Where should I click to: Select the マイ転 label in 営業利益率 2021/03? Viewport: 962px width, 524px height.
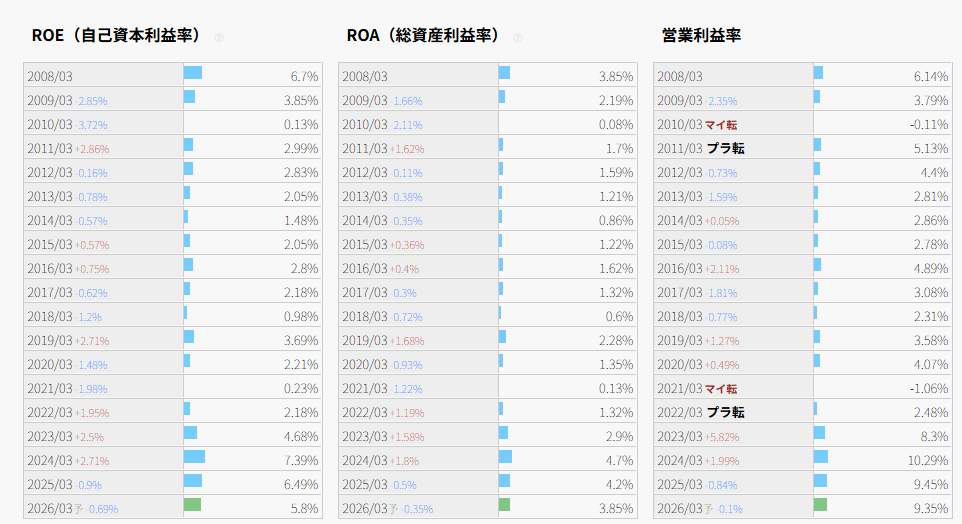point(721,389)
